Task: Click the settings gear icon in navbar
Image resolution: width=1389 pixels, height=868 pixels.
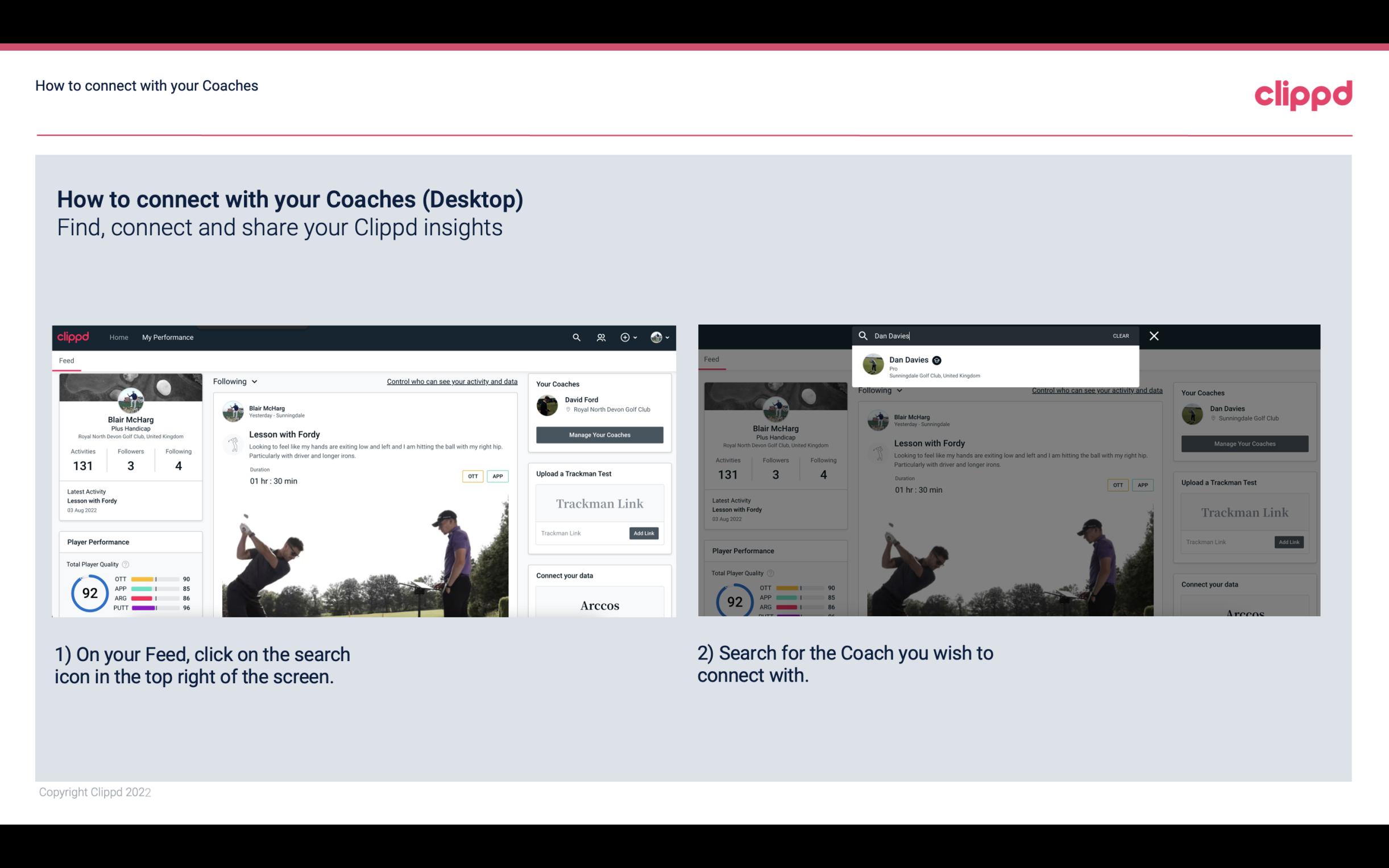Action: pyautogui.click(x=626, y=337)
